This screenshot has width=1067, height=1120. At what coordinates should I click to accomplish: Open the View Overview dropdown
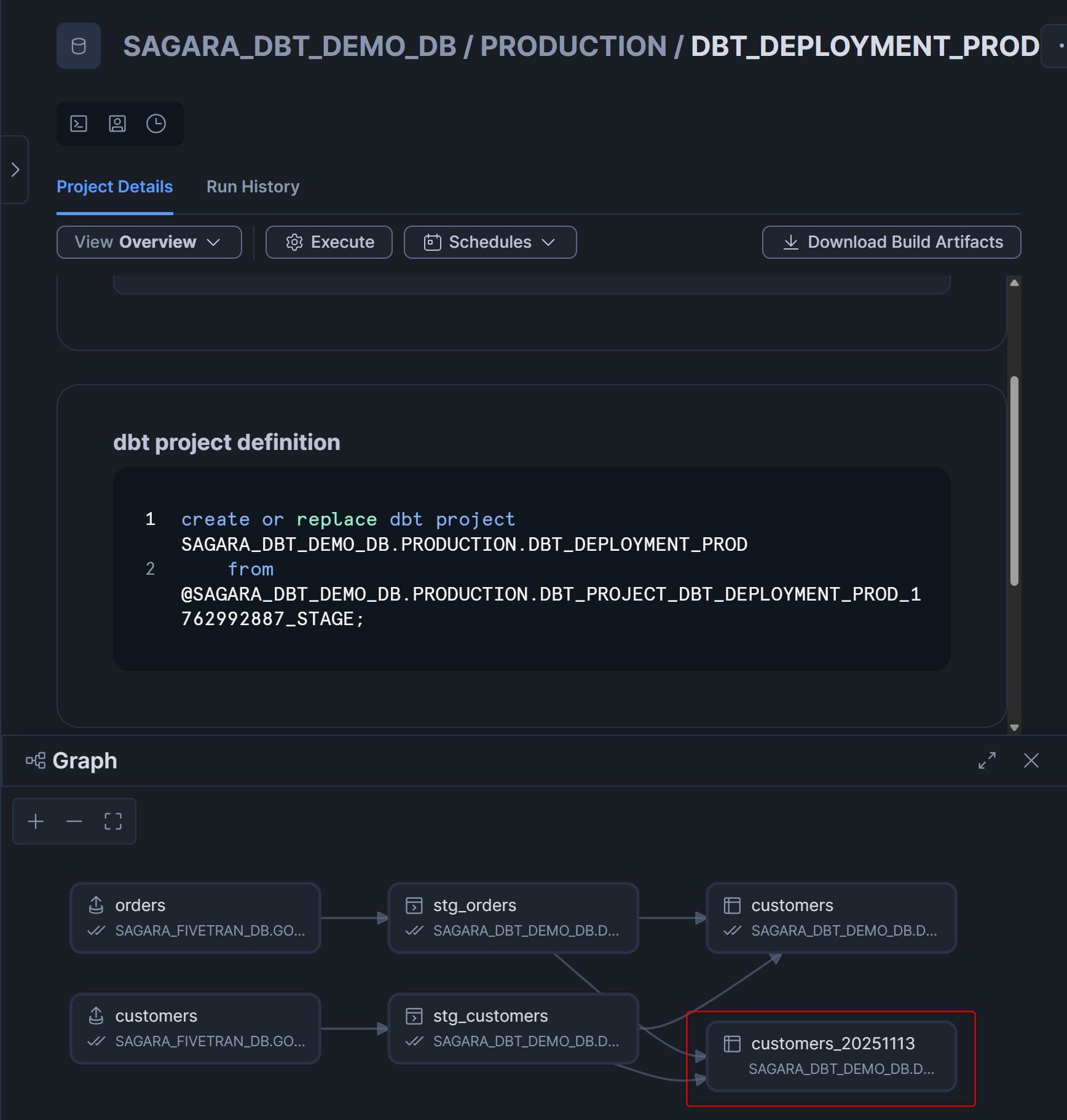point(149,242)
